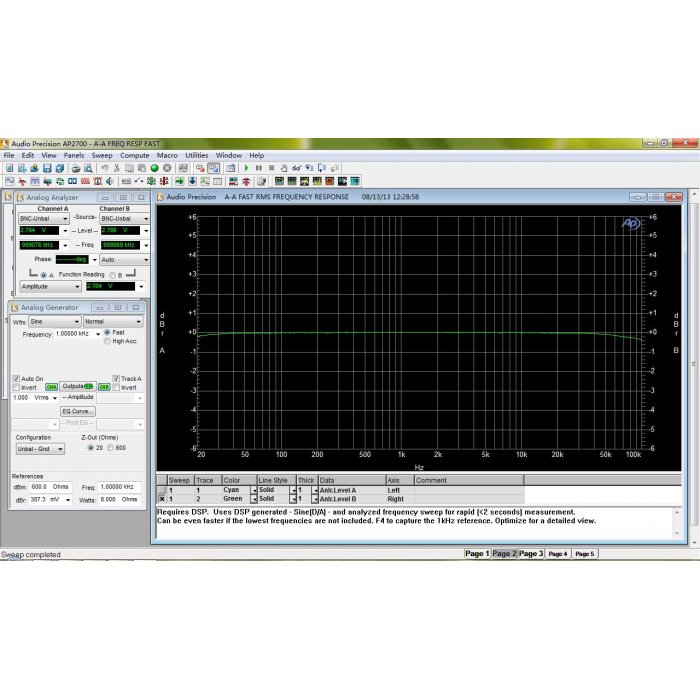Click the speaker headphone panel icon
Image resolution: width=700 pixels, height=700 pixels.
click(109, 181)
